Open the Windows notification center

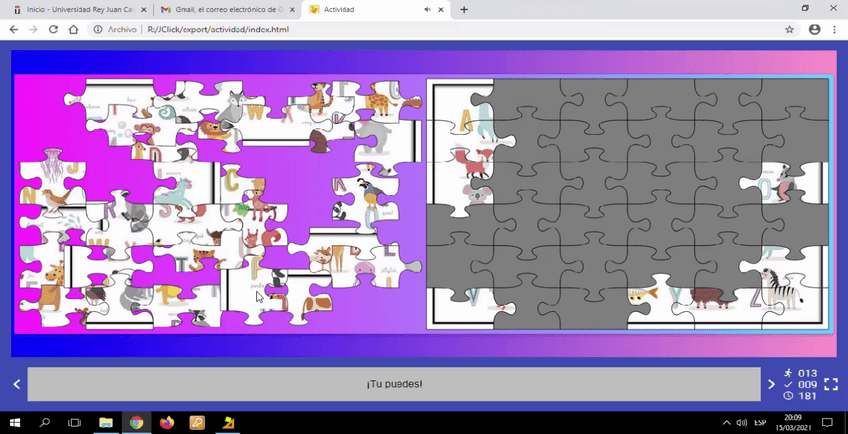click(827, 422)
